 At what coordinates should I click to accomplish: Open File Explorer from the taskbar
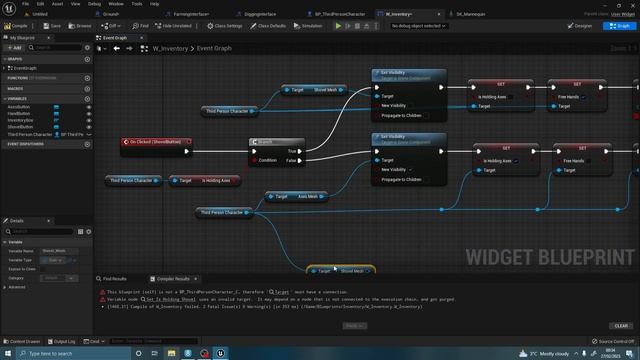pyautogui.click(x=171, y=353)
